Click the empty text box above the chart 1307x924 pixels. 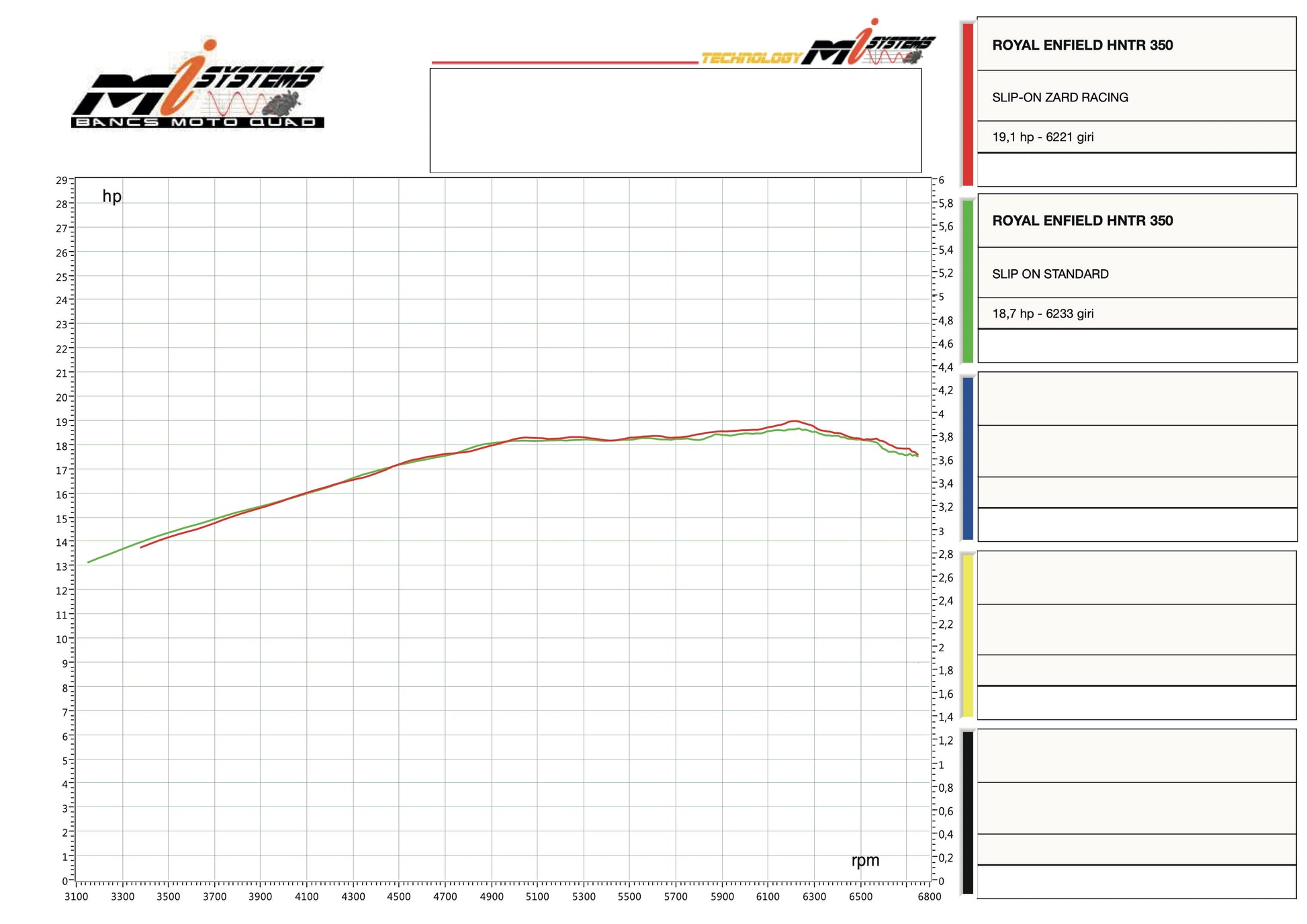coord(675,120)
